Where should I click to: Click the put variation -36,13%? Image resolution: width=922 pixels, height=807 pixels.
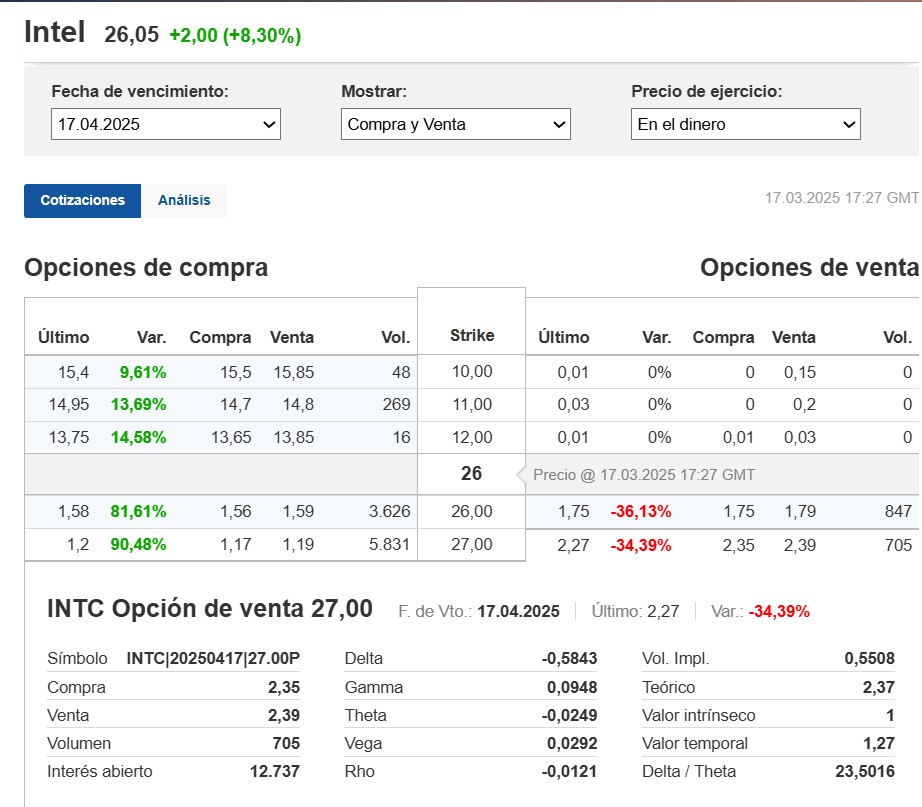pos(641,512)
